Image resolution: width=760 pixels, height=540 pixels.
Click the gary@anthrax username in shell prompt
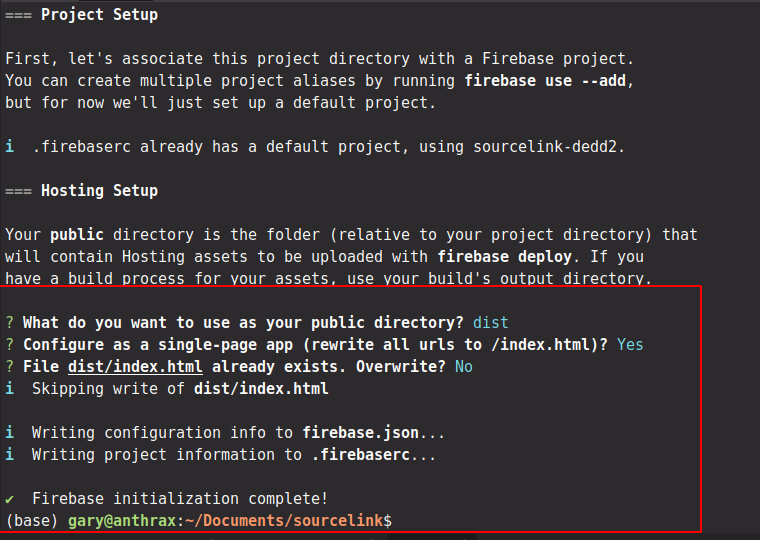[x=122, y=521]
